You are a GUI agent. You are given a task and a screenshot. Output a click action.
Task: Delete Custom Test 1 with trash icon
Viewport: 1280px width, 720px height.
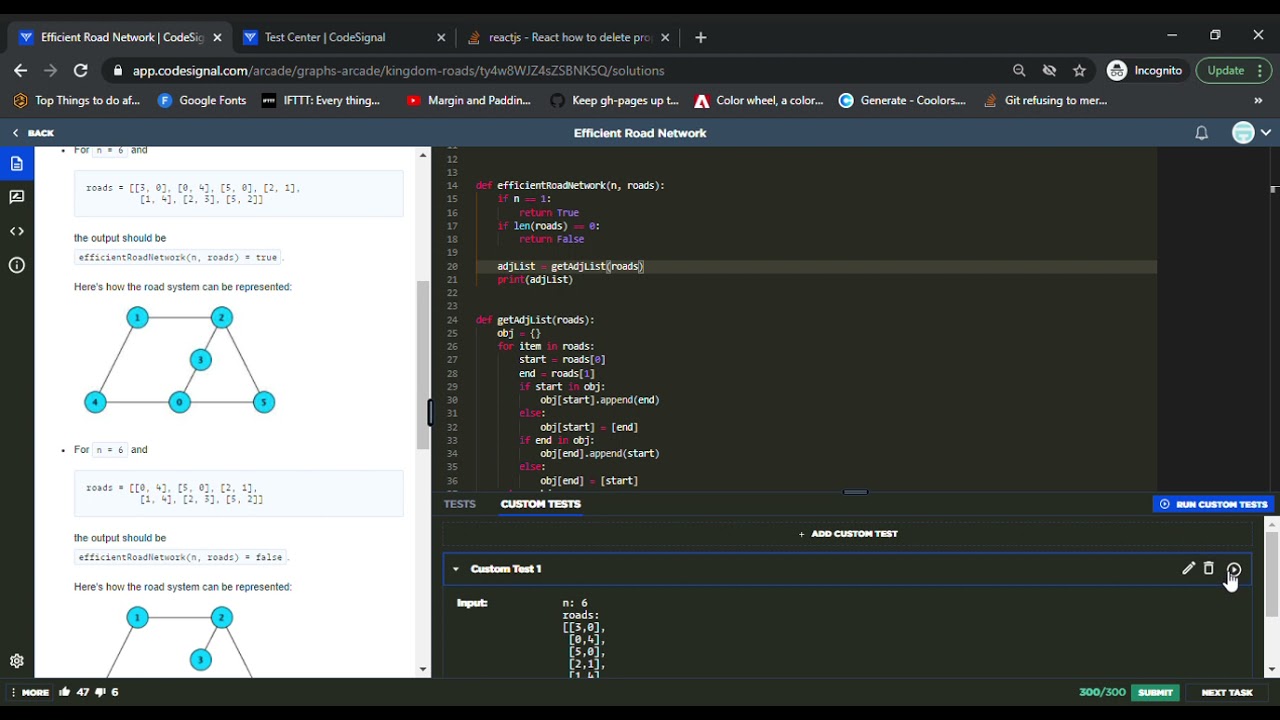[1209, 568]
